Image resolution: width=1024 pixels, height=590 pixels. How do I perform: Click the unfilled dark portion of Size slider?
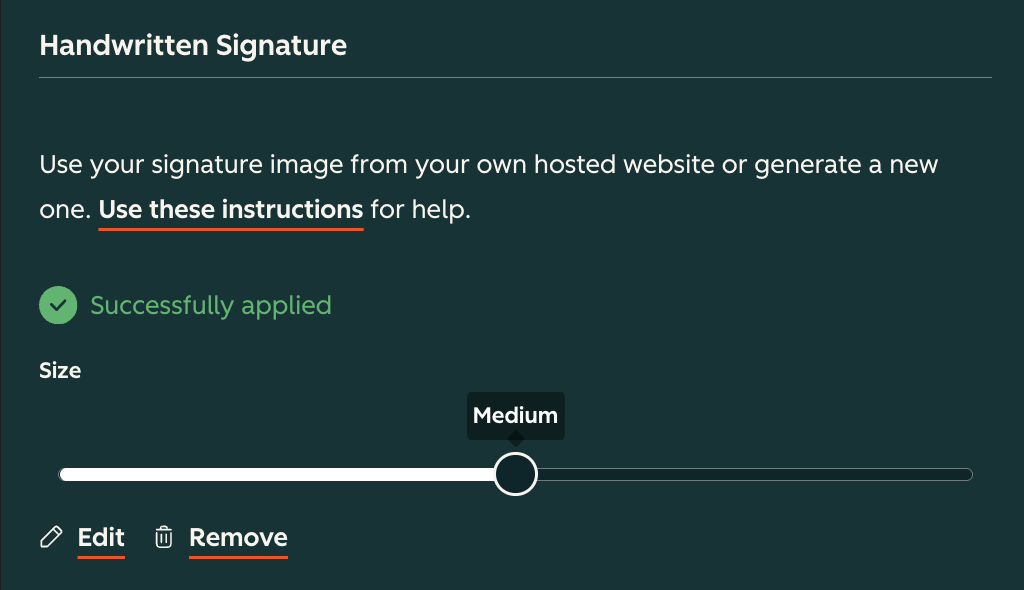(x=750, y=474)
